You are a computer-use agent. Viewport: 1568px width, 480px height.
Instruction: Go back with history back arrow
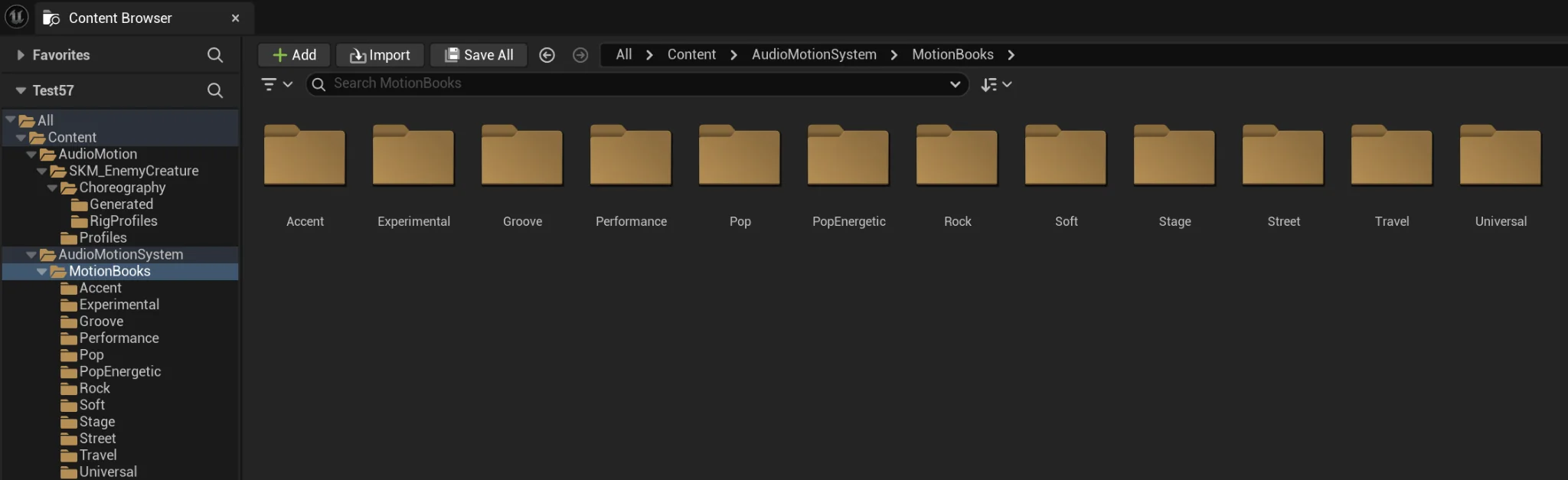tap(547, 55)
